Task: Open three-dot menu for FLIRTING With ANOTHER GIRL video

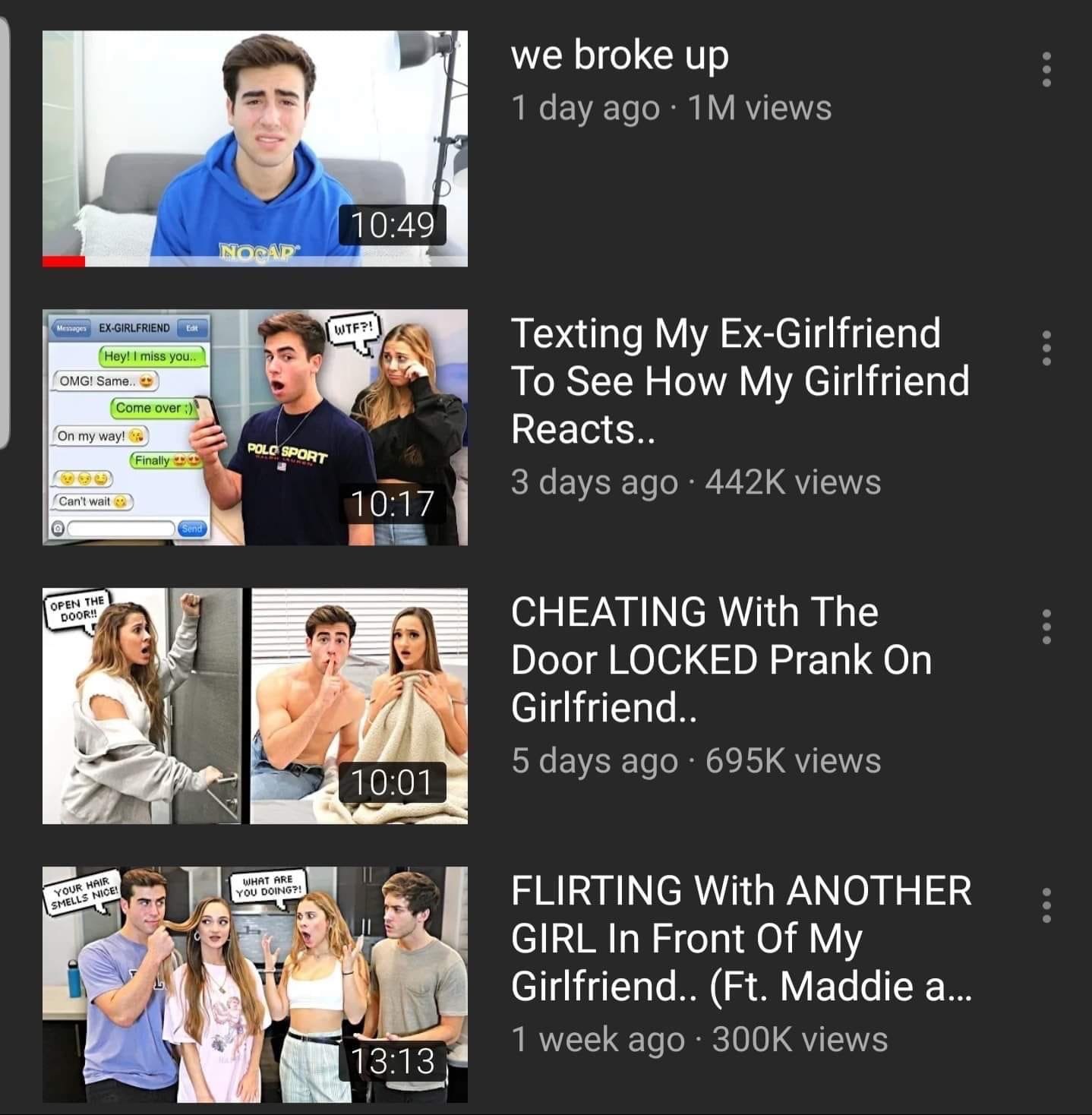Action: pos(1046,905)
